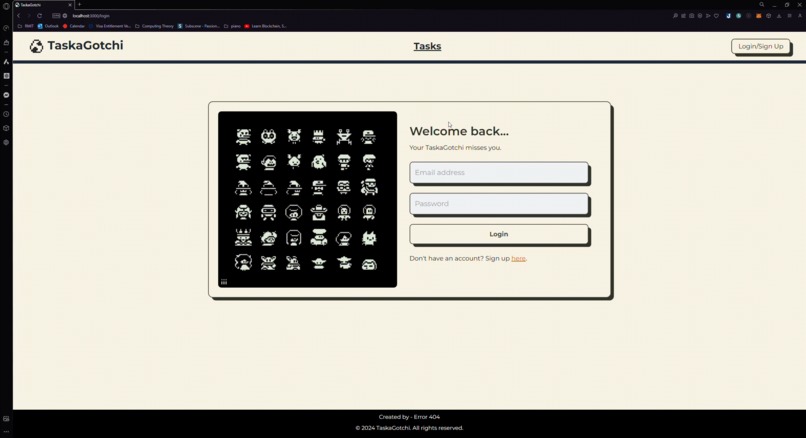Go back with the browser back arrow

(19, 16)
